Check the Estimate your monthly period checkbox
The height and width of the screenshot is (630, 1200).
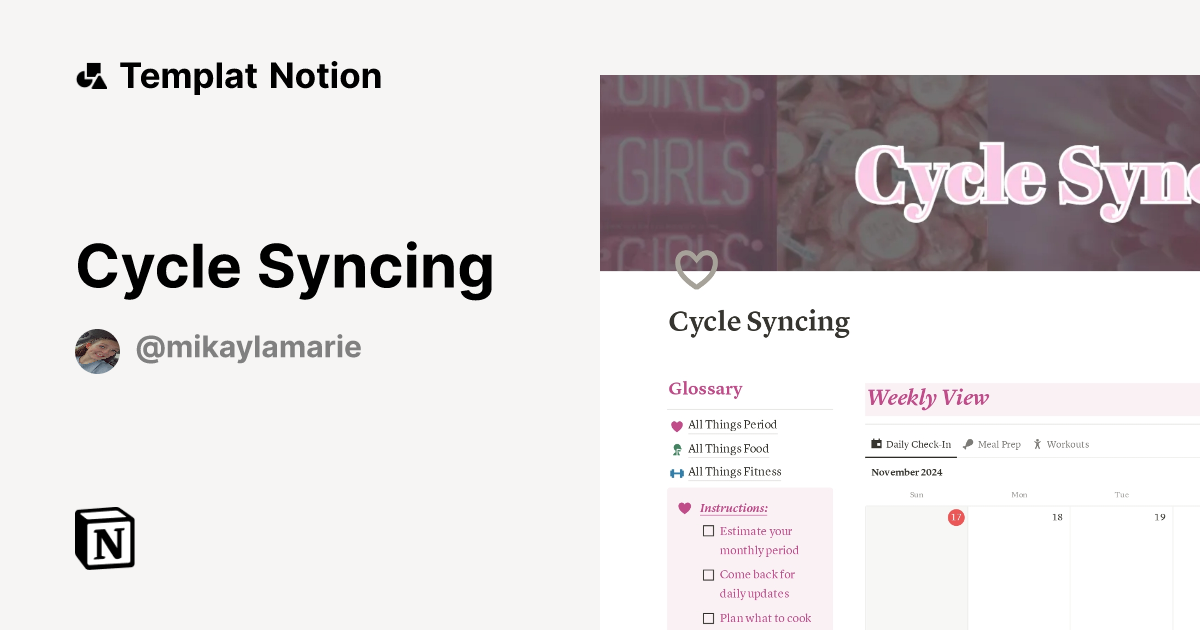tap(709, 530)
